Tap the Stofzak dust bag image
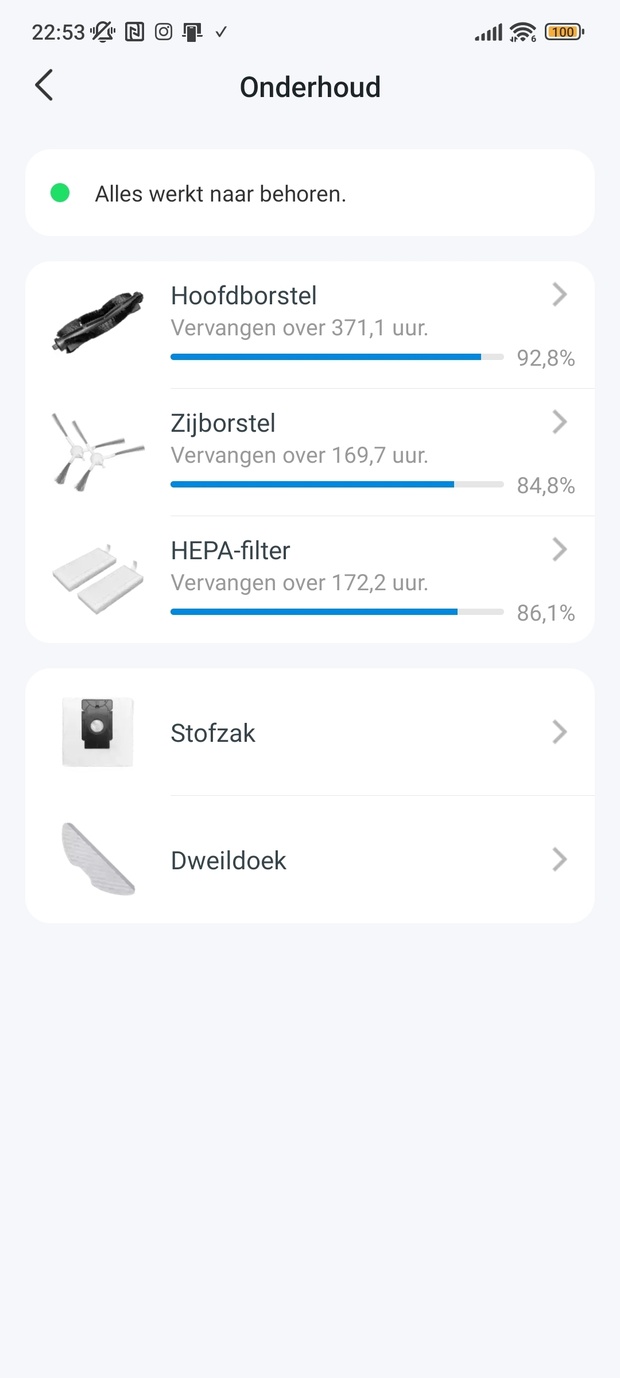The height and width of the screenshot is (1378, 620). 98,733
